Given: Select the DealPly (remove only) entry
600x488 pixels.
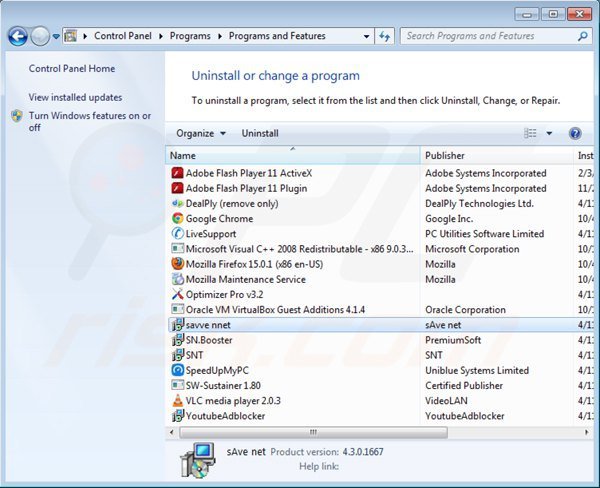Looking at the screenshot, I should point(232,204).
